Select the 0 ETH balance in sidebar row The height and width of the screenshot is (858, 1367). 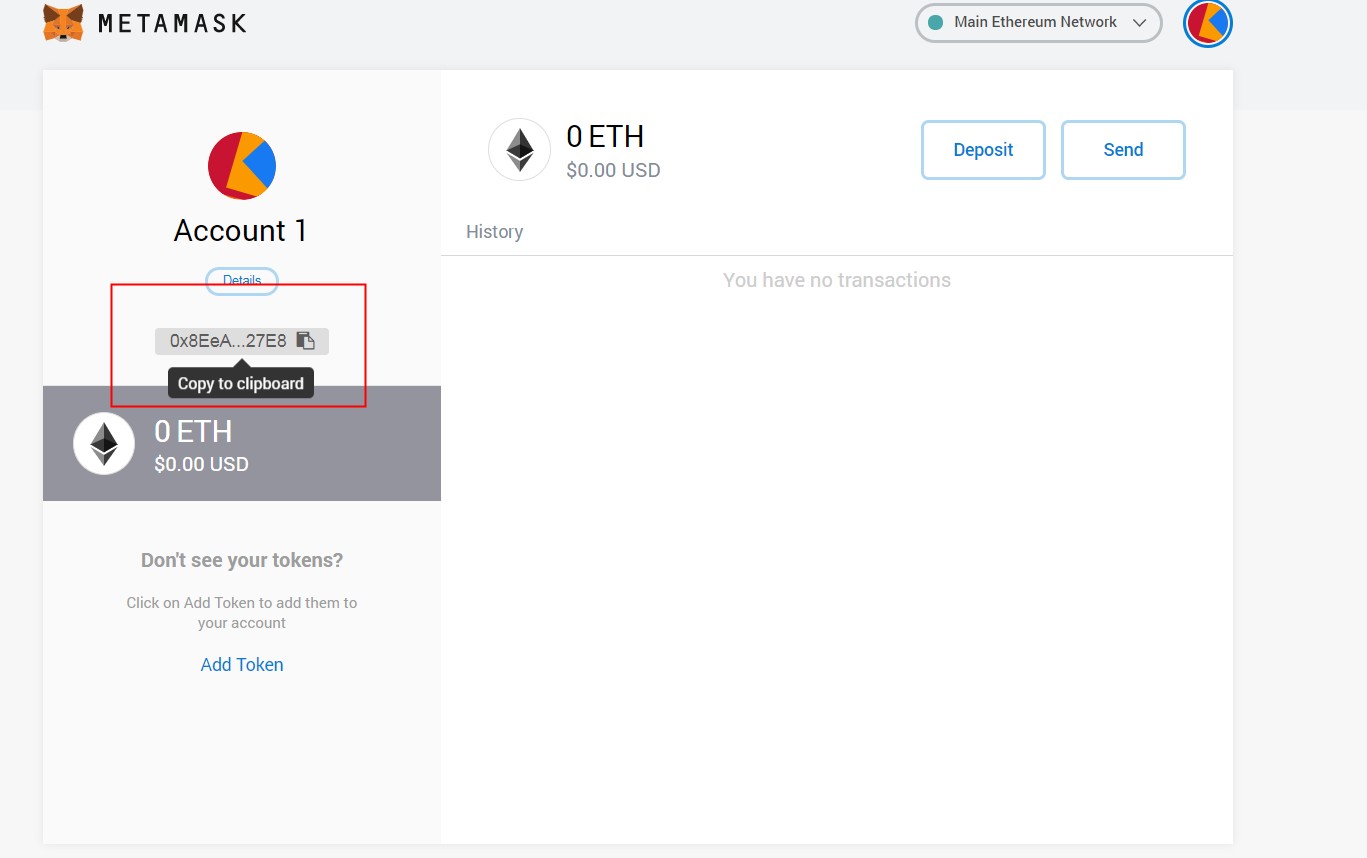[193, 432]
